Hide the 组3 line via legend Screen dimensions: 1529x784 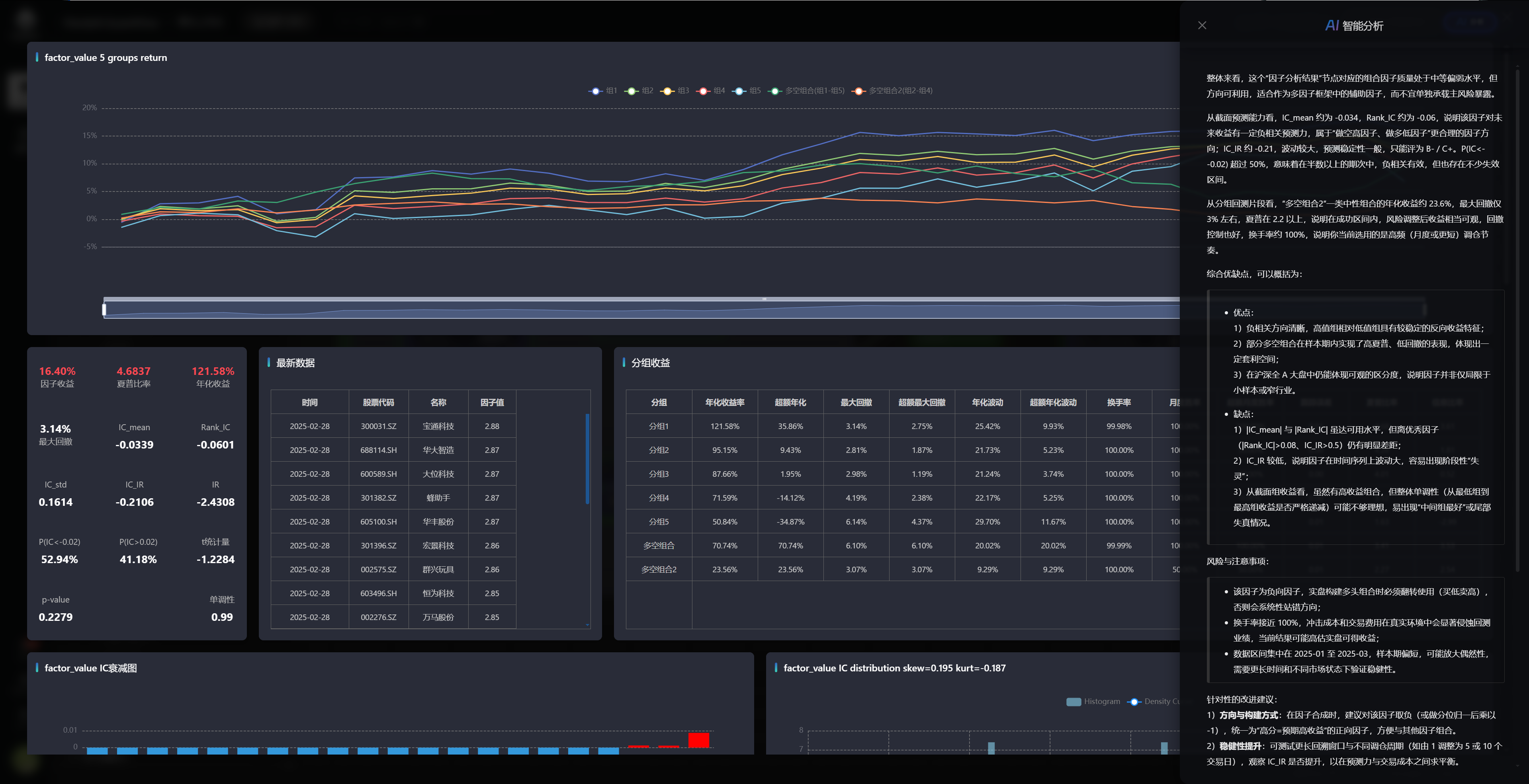click(675, 91)
